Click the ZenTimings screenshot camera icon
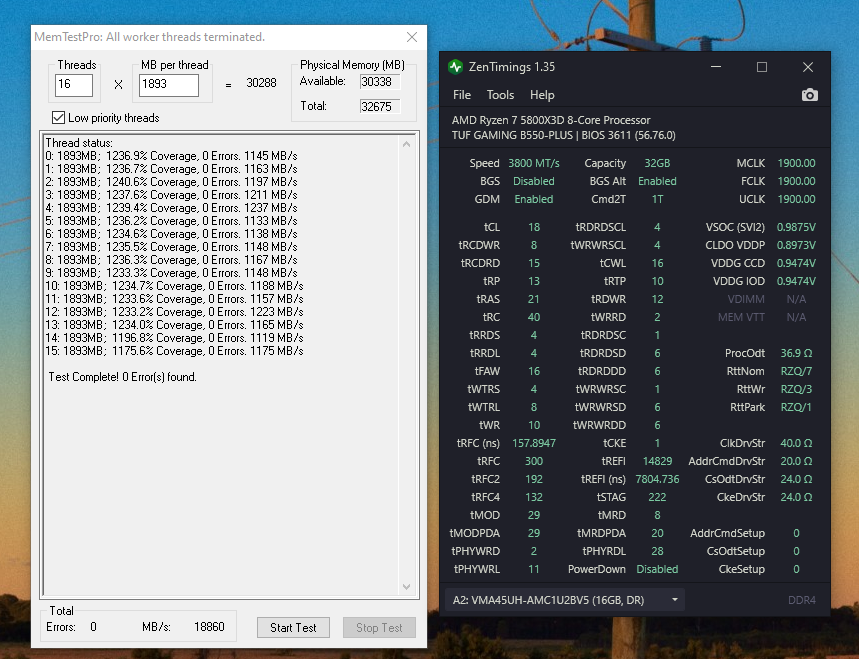Screen dimensions: 859x659 pyautogui.click(x=809, y=95)
